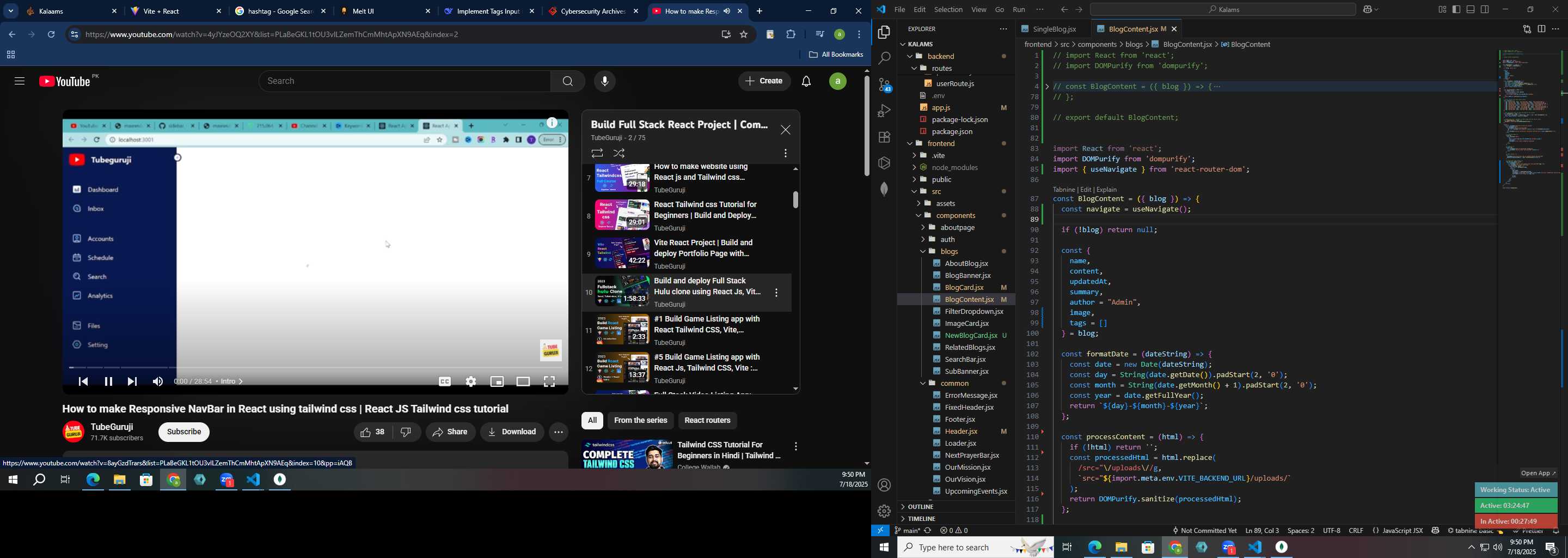1568x558 pixels.
Task: Switch to the Vite + React tab
Action: click(x=176, y=11)
